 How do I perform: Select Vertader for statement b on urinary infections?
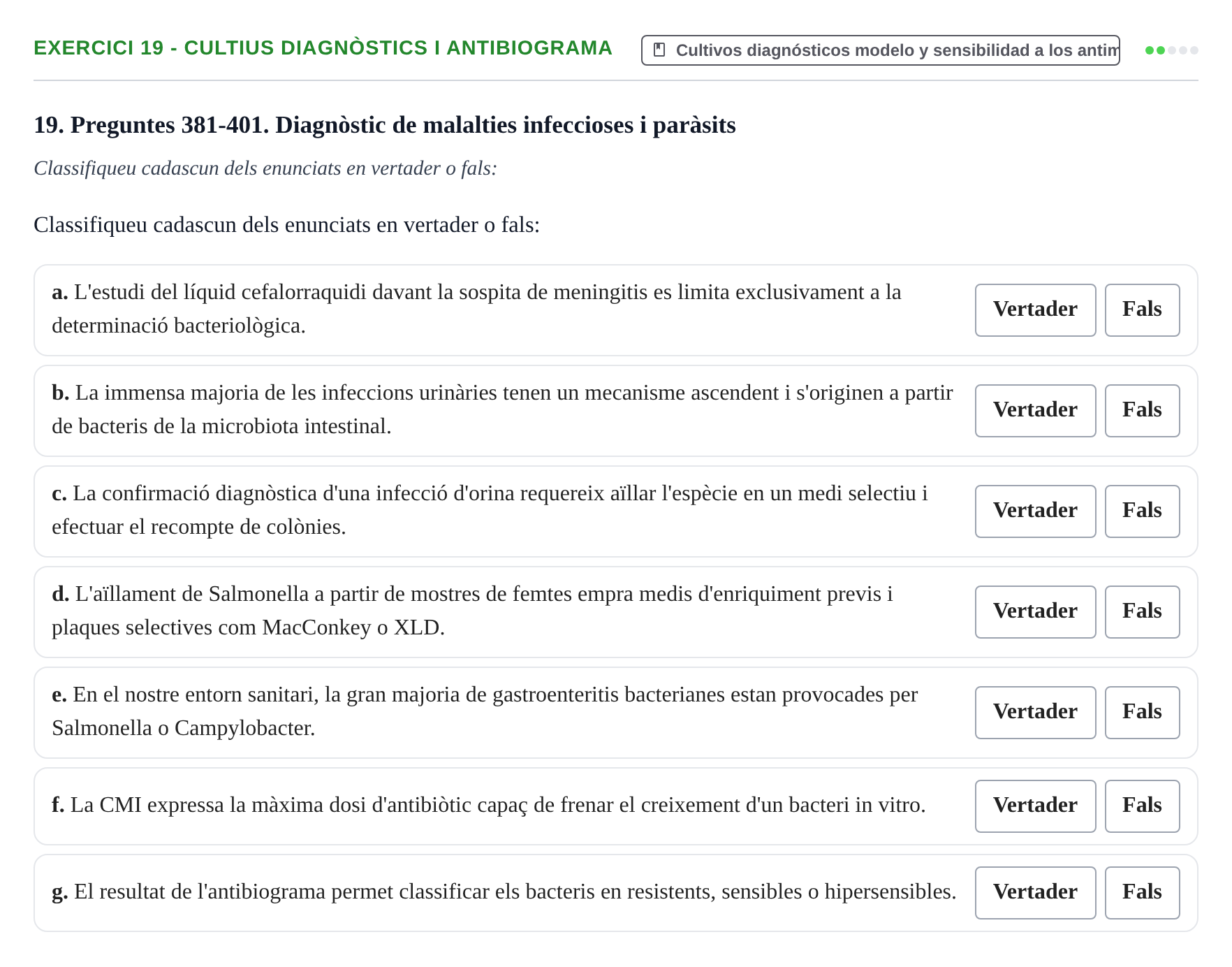(1035, 411)
